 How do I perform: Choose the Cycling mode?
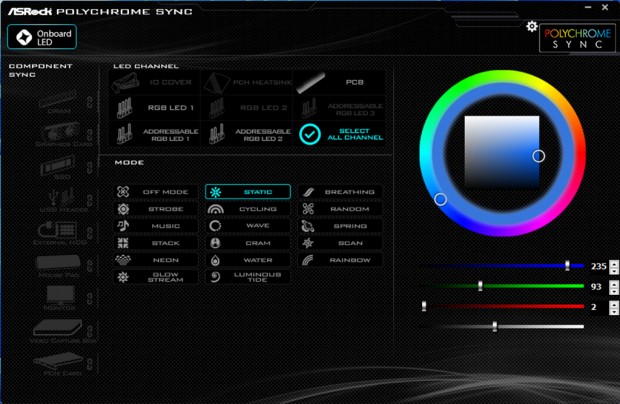point(248,209)
